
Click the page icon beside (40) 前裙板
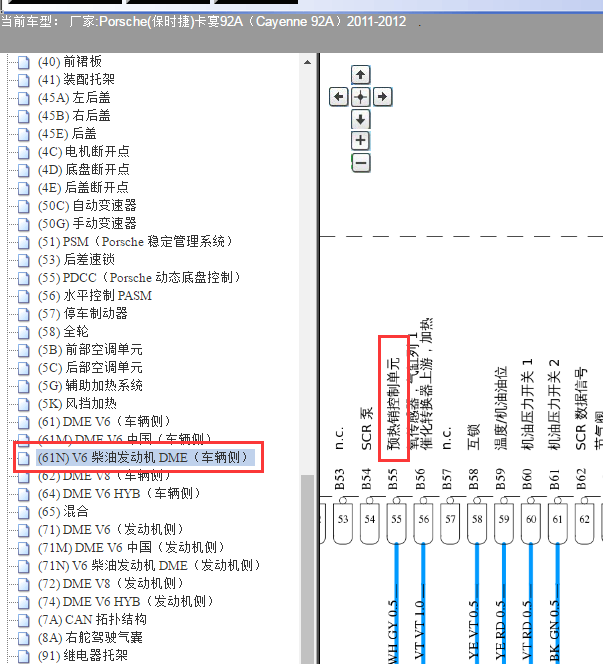(24, 62)
